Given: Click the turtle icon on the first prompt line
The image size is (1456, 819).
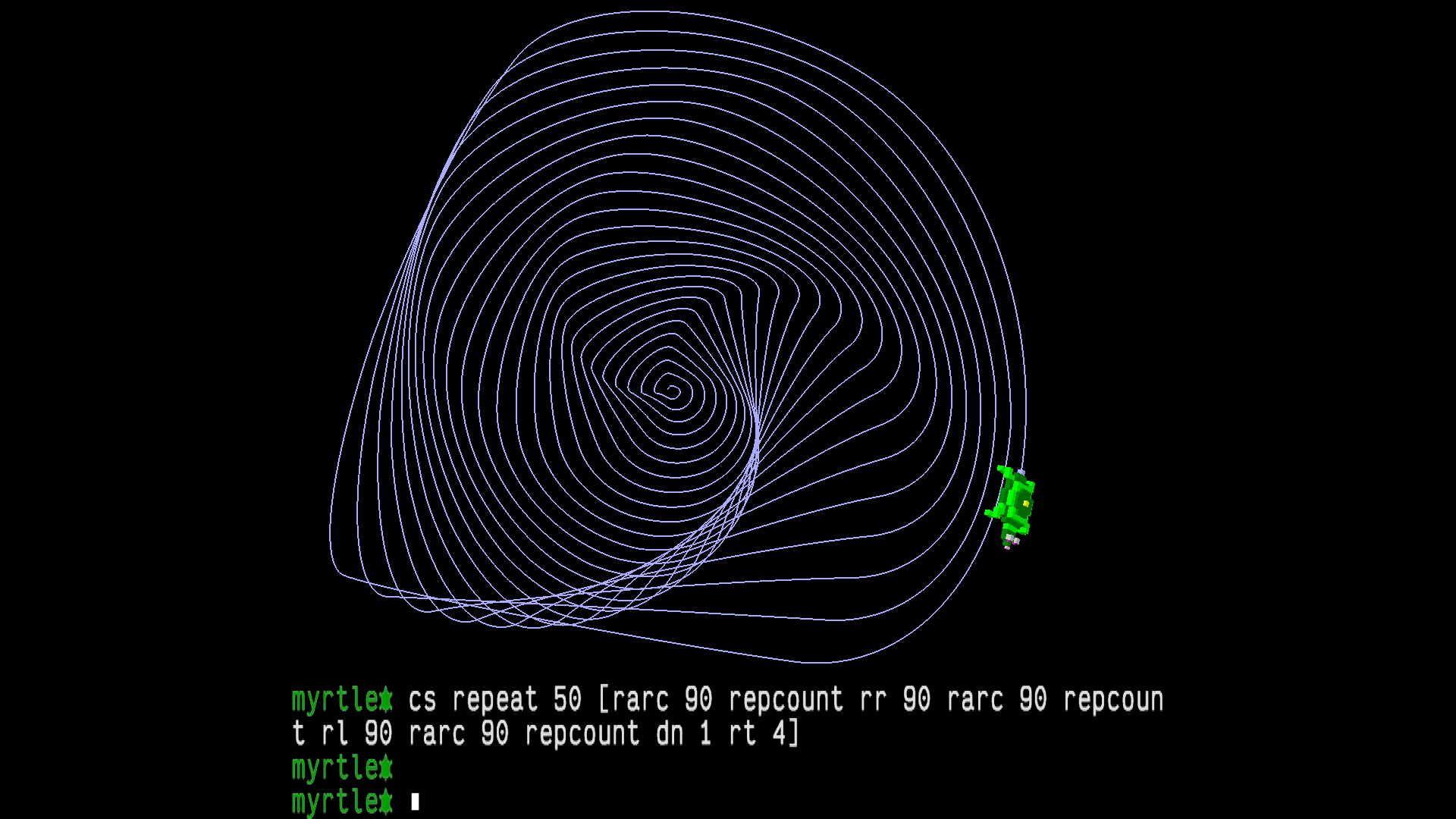Looking at the screenshot, I should coord(387,700).
